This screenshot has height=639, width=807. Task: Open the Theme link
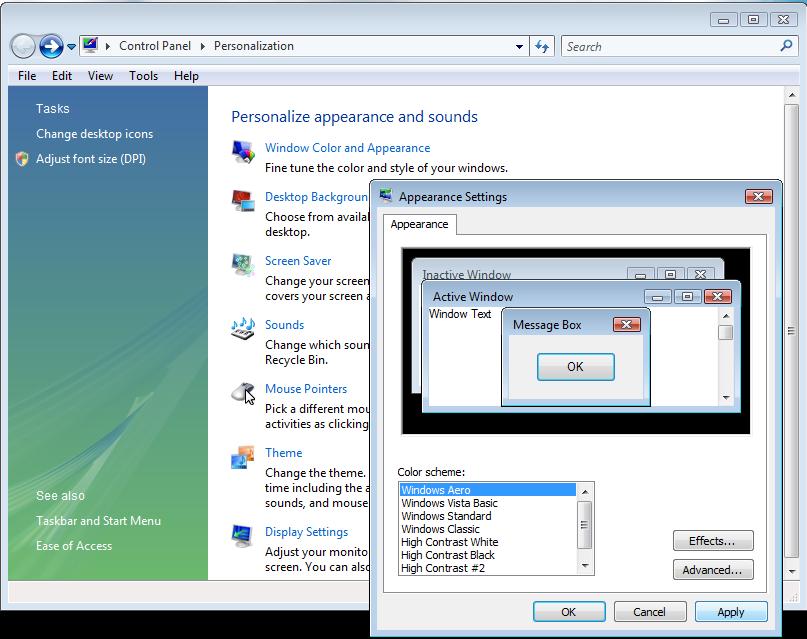tap(284, 453)
